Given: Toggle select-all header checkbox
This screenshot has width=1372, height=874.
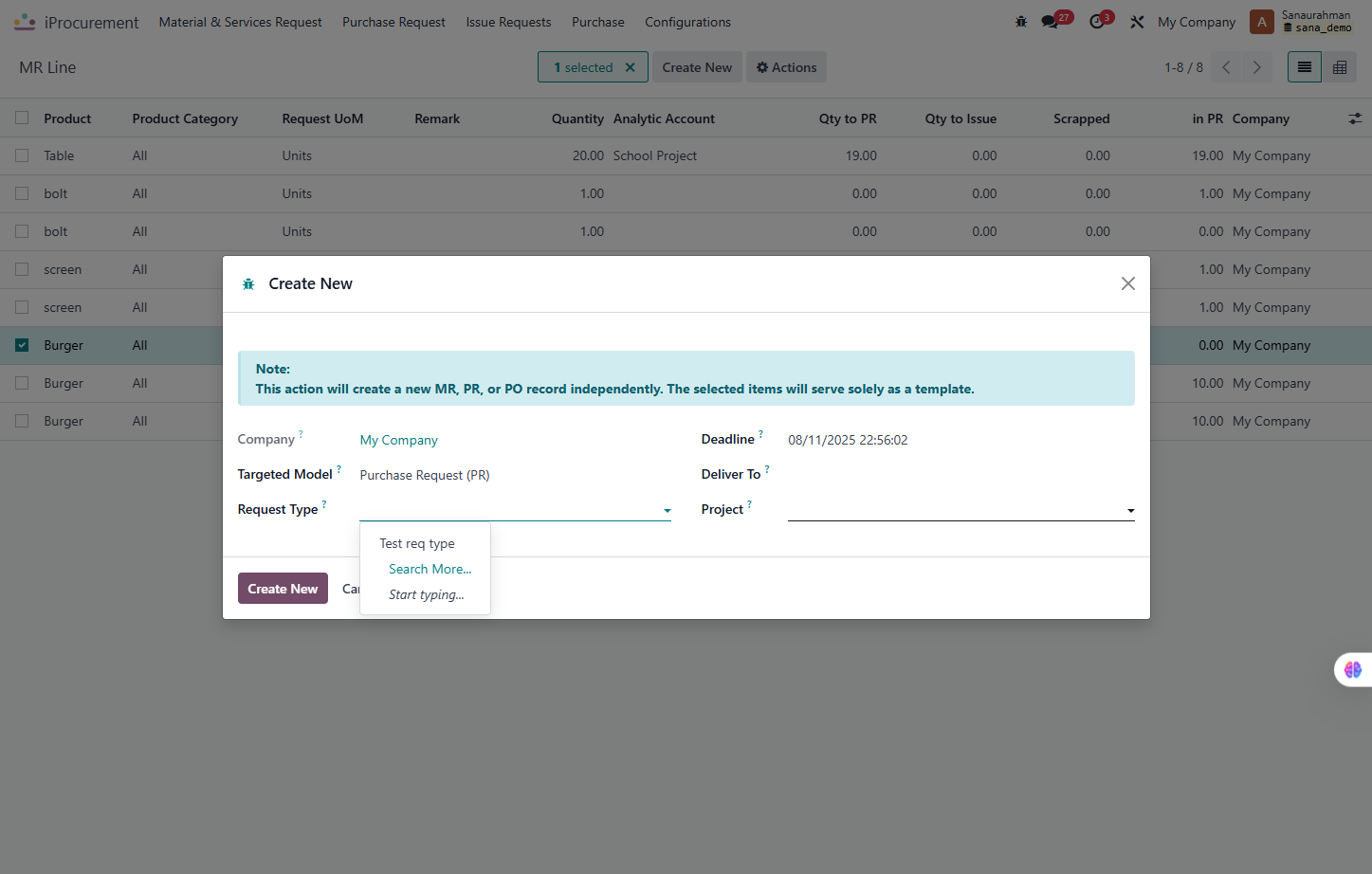Looking at the screenshot, I should [22, 118].
